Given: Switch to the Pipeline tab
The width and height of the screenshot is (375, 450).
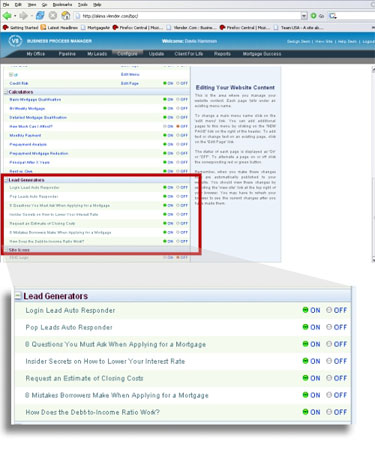Looking at the screenshot, I should click(x=67, y=54).
